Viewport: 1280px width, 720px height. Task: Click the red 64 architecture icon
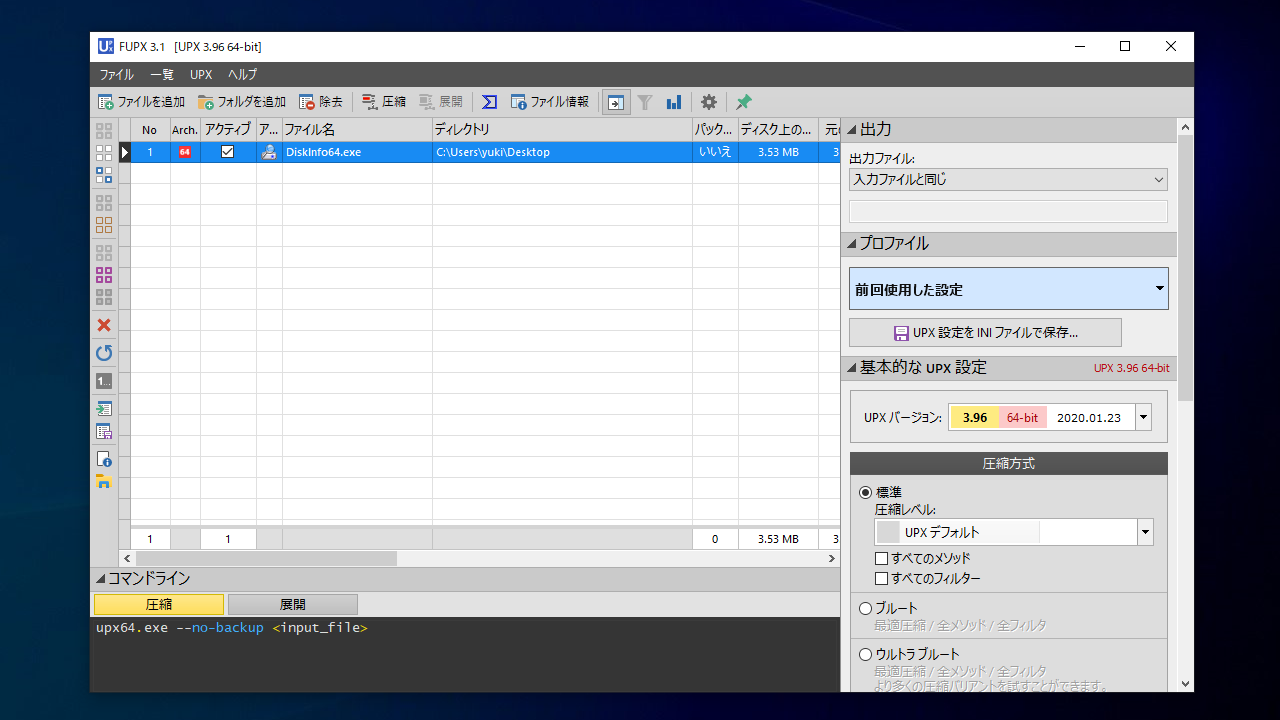pos(185,152)
